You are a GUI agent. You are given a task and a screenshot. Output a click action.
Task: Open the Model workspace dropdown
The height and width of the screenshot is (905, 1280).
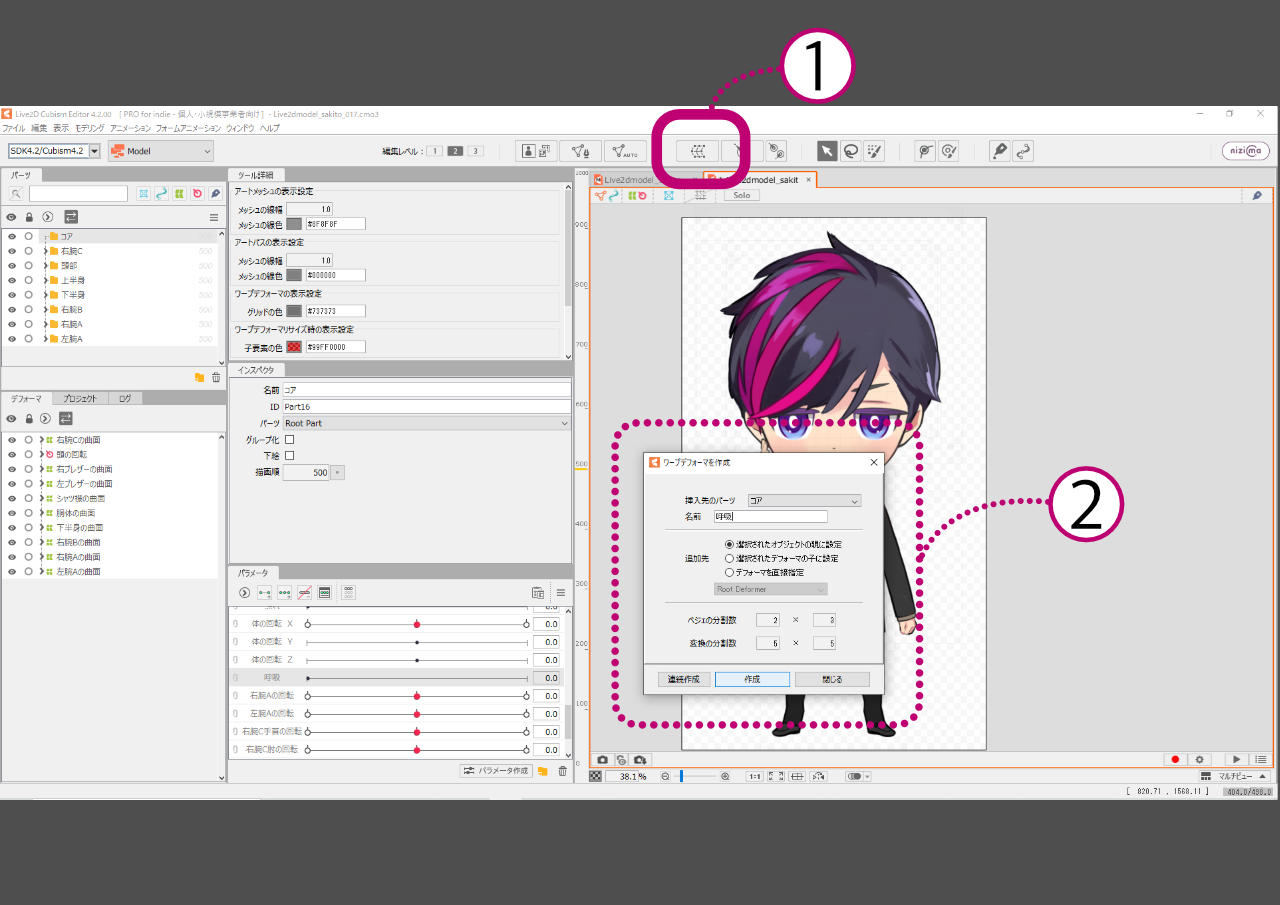coord(161,151)
